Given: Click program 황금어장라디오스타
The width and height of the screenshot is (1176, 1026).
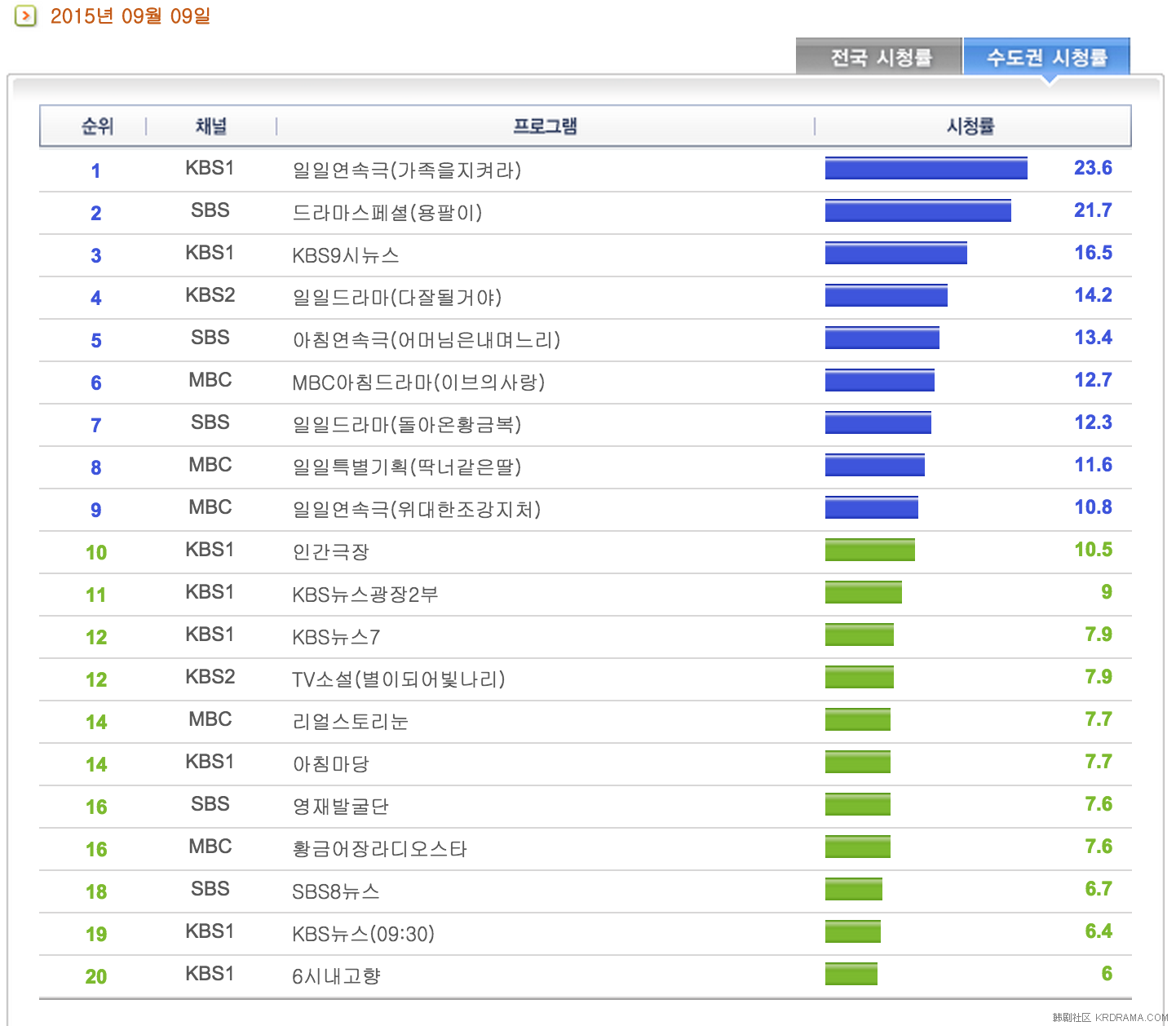Looking at the screenshot, I should point(379,848).
